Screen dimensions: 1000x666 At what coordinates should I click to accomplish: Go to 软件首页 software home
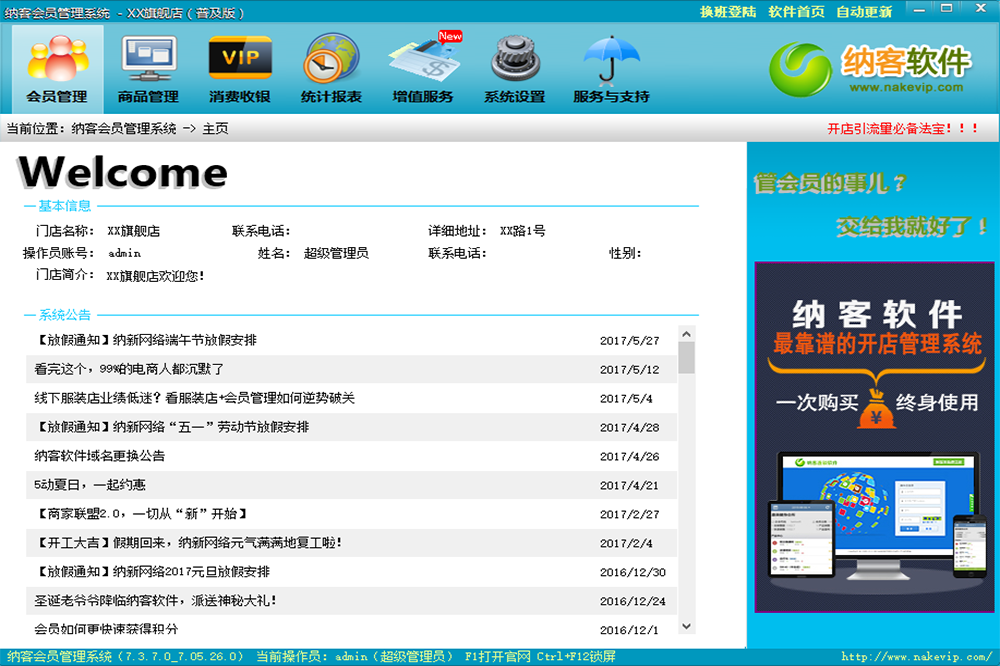796,11
